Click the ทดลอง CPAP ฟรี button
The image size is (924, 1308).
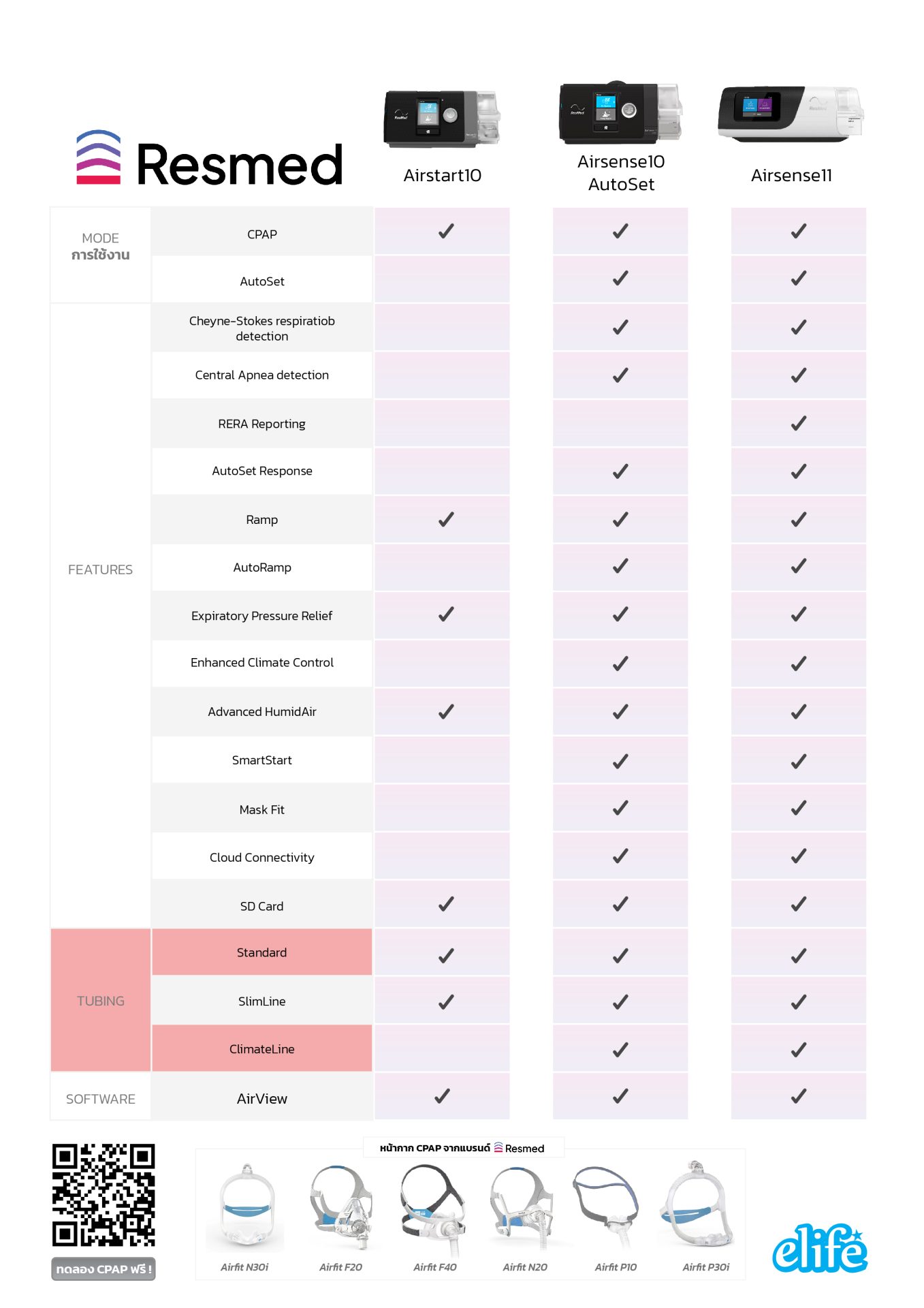[103, 1269]
